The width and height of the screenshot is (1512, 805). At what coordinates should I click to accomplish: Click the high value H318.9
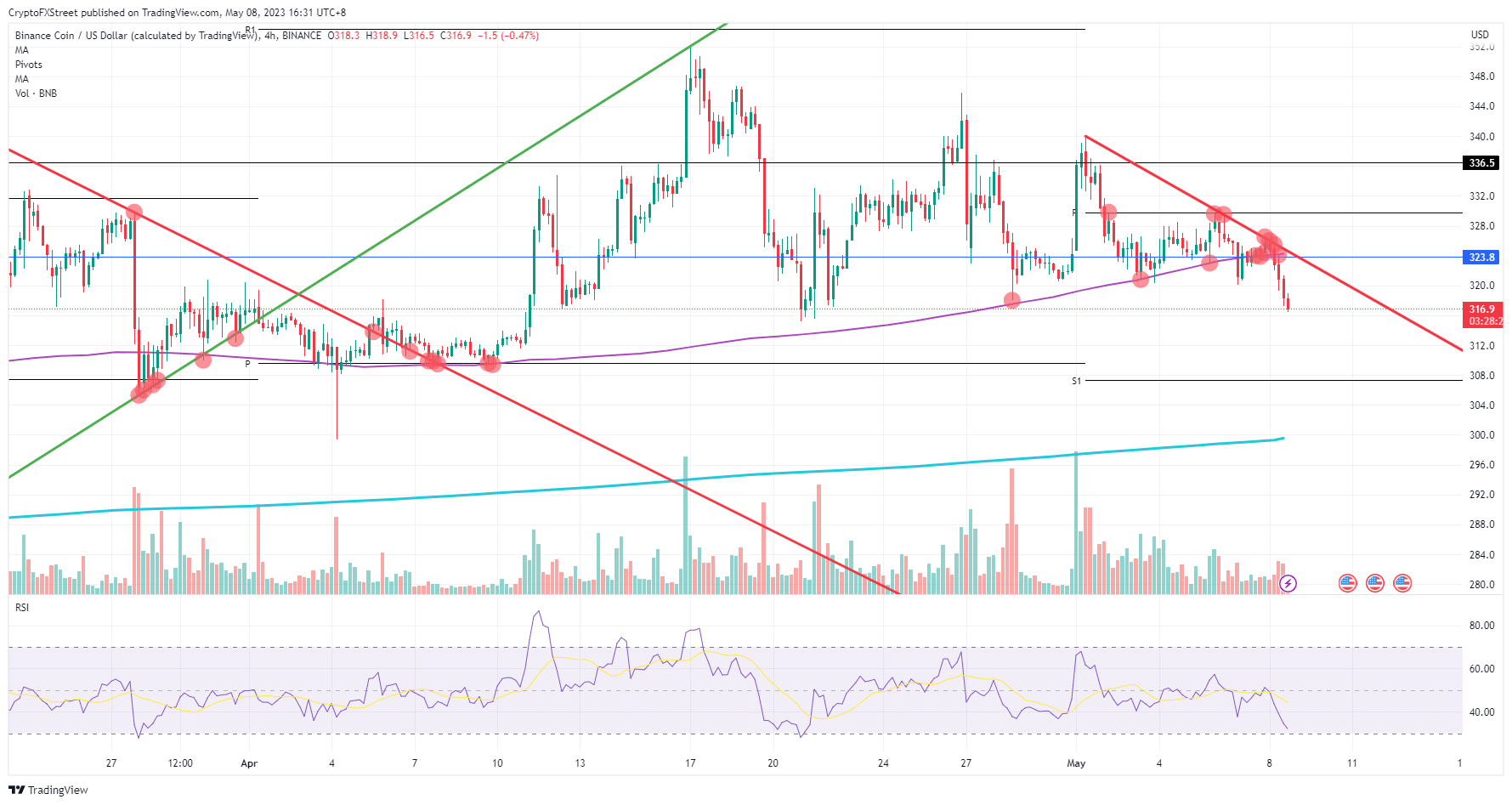point(382,36)
